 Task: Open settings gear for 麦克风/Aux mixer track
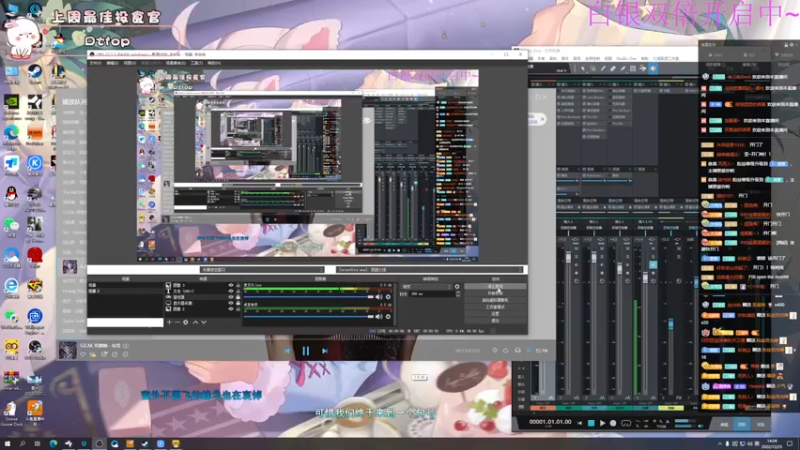[x=388, y=296]
